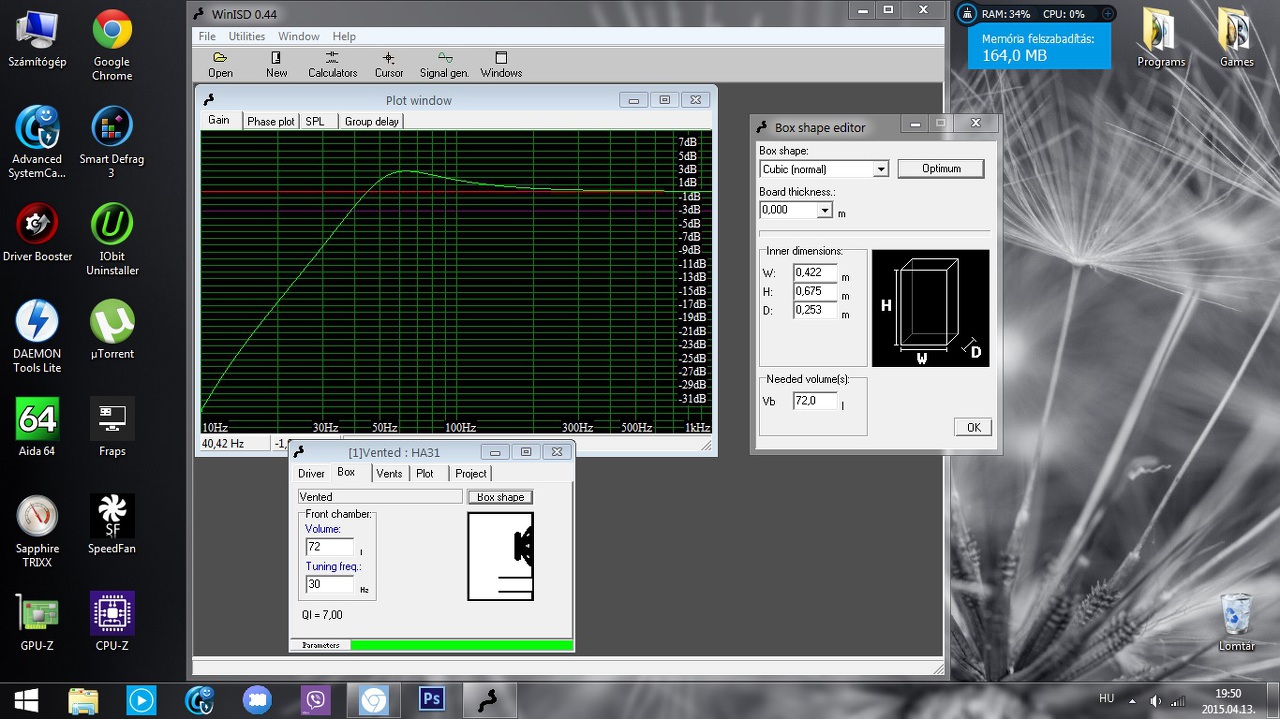Click the green Parameters progress bar
Image resolution: width=1280 pixels, height=719 pixels.
click(462, 645)
